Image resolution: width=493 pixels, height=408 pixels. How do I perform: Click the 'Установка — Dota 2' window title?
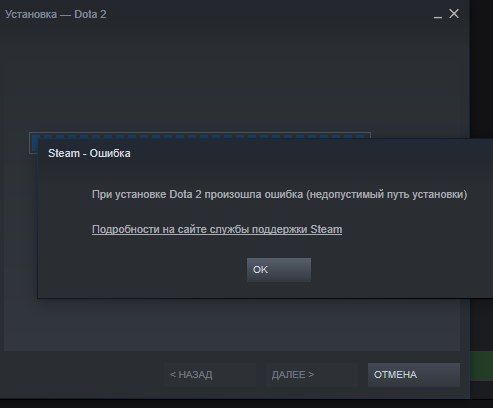[56, 14]
